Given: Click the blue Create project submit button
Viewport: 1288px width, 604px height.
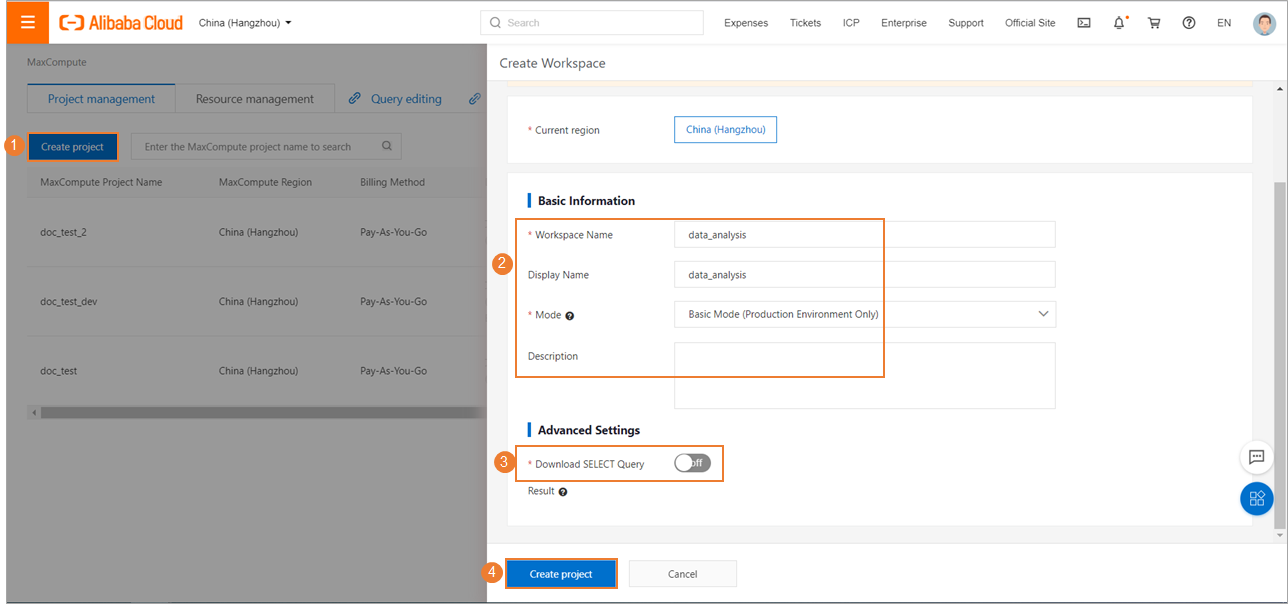Looking at the screenshot, I should 561,574.
